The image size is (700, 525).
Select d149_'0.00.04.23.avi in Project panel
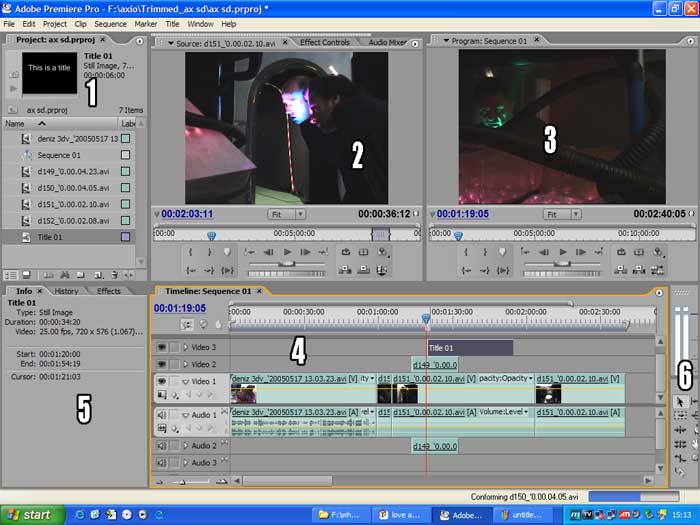(x=73, y=171)
